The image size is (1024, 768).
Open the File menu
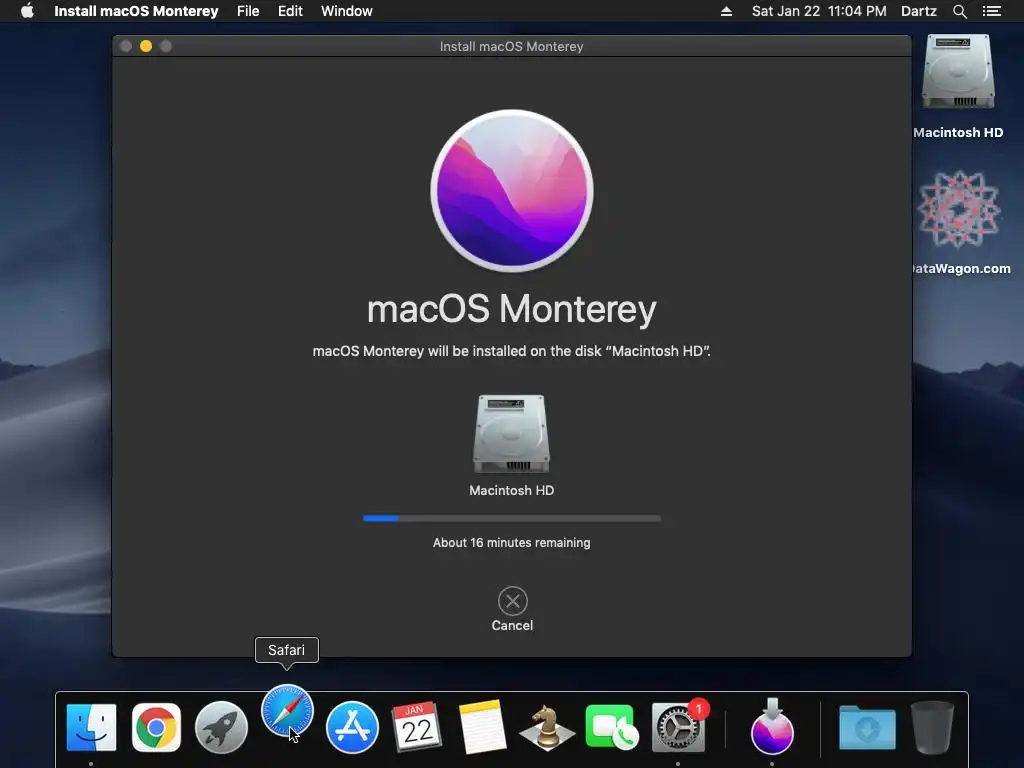(x=248, y=11)
